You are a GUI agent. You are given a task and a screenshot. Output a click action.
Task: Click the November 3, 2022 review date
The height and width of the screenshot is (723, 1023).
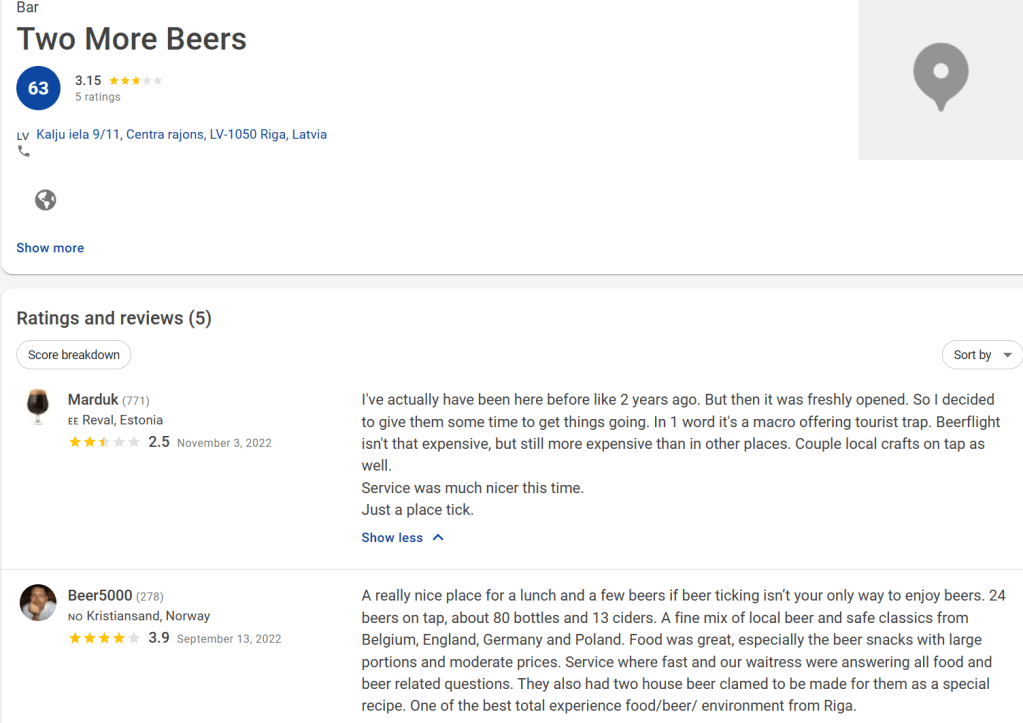coord(224,443)
